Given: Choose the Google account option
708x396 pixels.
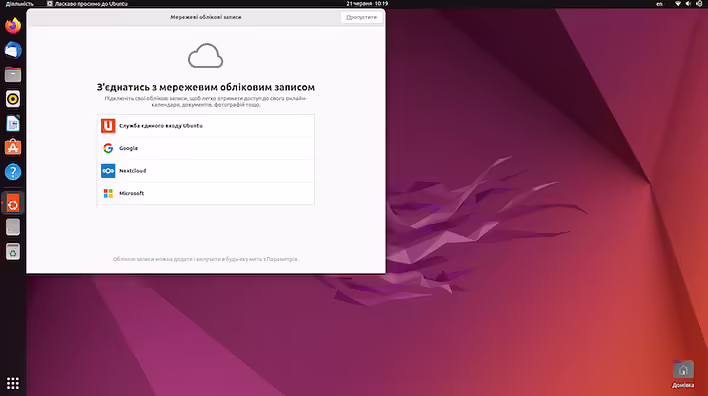Looking at the screenshot, I should pyautogui.click(x=205, y=148).
